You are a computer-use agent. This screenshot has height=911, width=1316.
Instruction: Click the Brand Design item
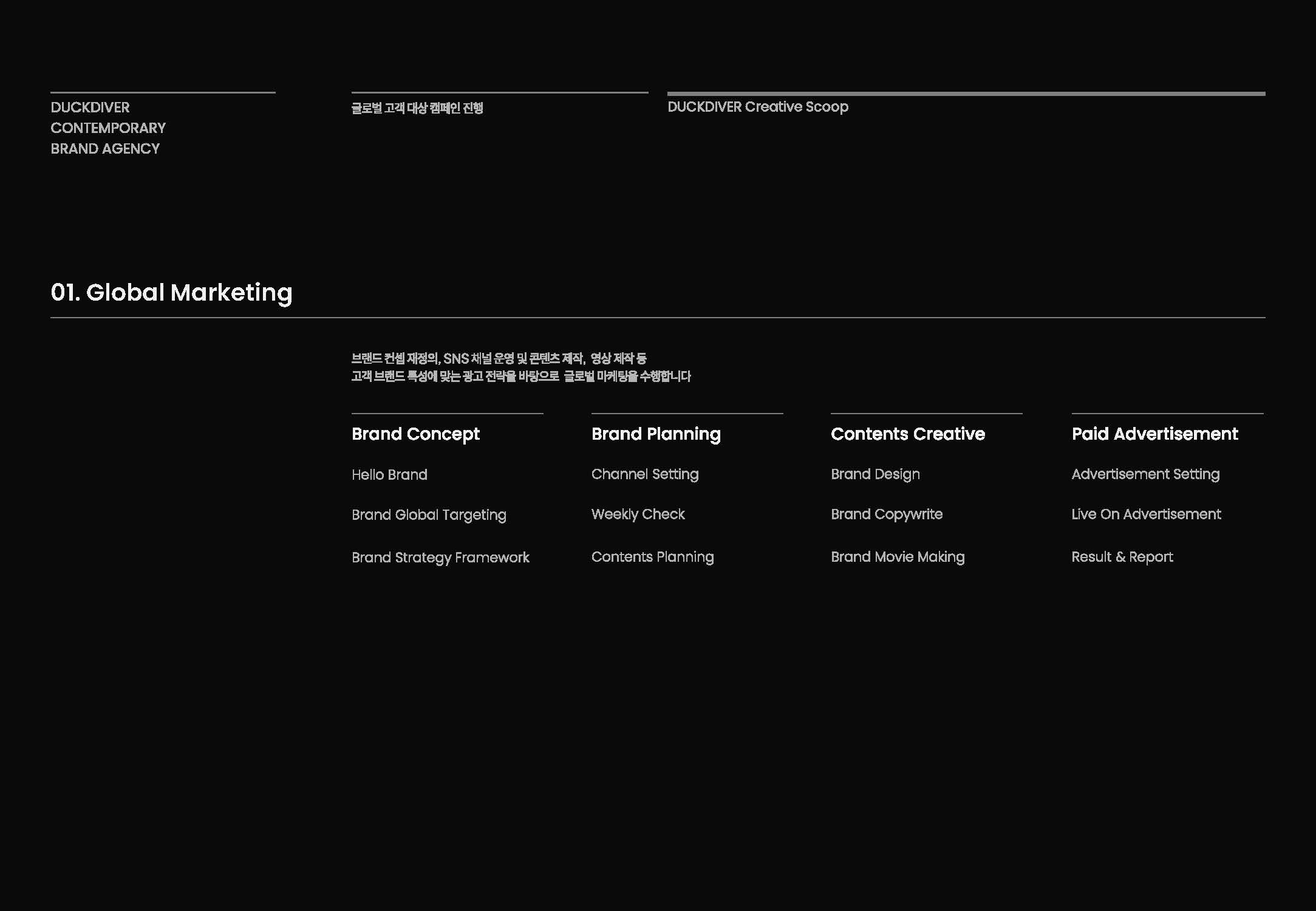(x=875, y=474)
